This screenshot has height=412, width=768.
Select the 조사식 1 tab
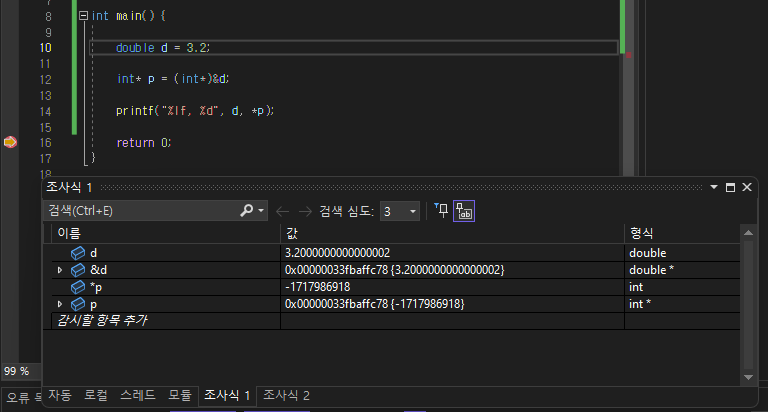[x=227, y=395]
